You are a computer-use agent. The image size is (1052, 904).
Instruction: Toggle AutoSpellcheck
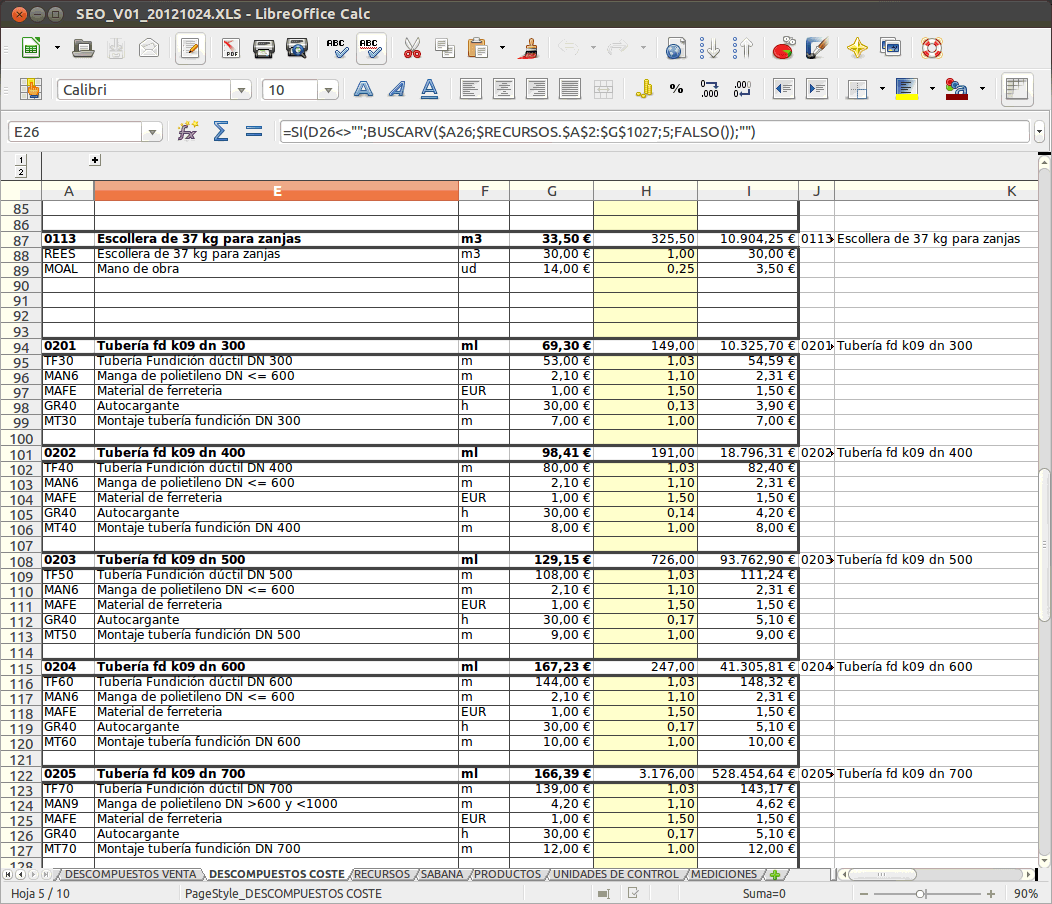click(x=371, y=48)
